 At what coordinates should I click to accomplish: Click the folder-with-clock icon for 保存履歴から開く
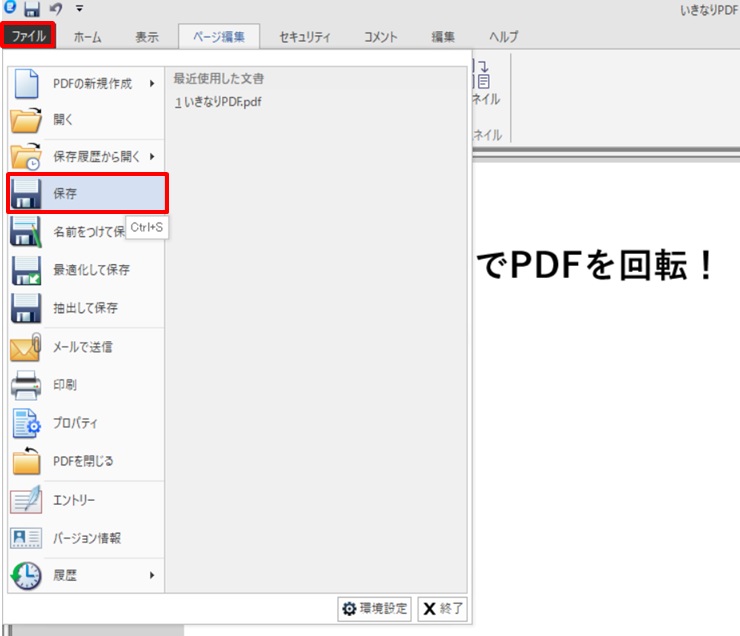(x=26, y=156)
